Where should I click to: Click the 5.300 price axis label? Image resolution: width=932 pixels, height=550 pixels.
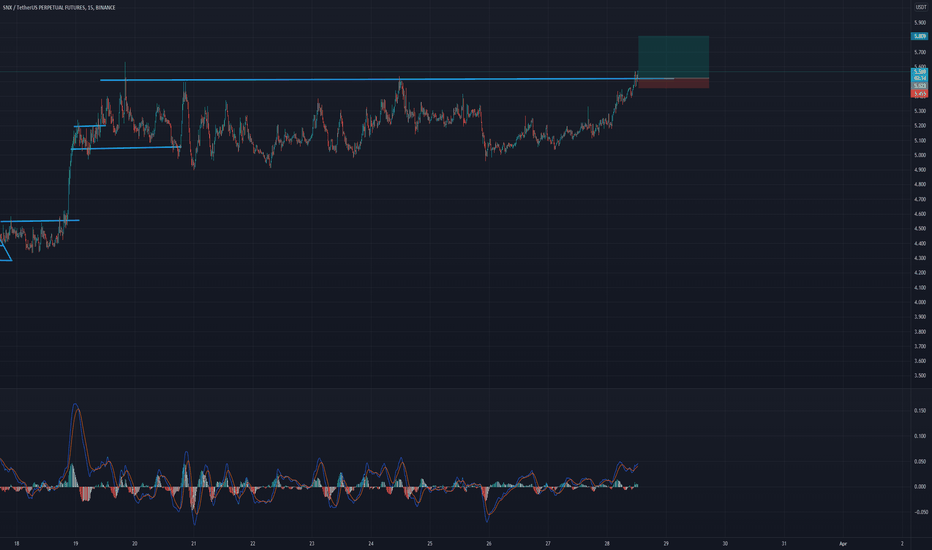coord(920,111)
